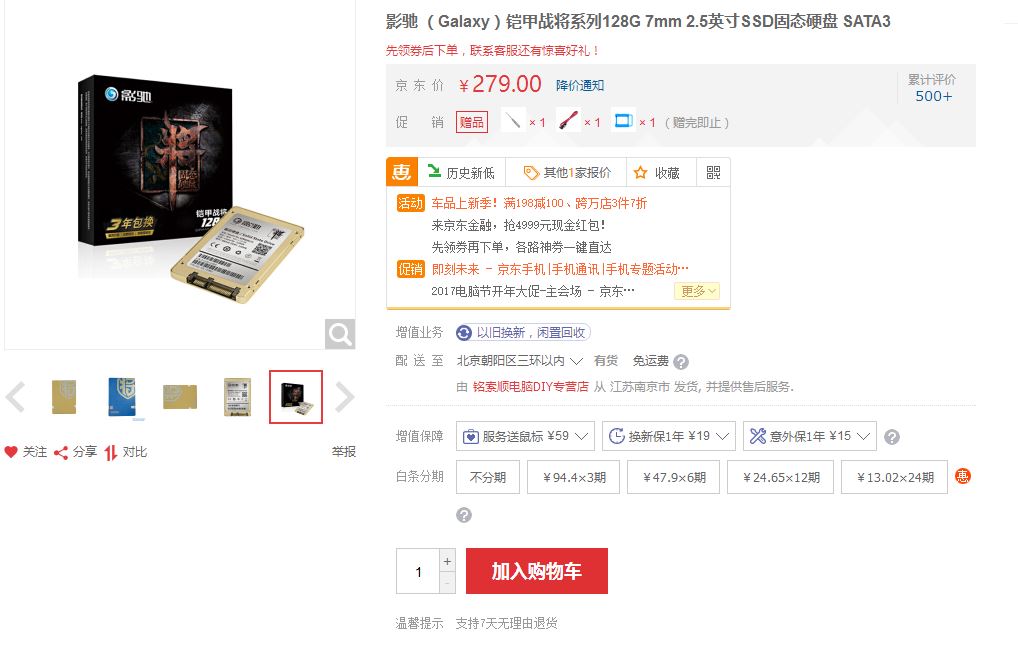1018x645 pixels.
Task: Expand 服务送鼠标 ¥59 dropdown
Action: point(525,436)
